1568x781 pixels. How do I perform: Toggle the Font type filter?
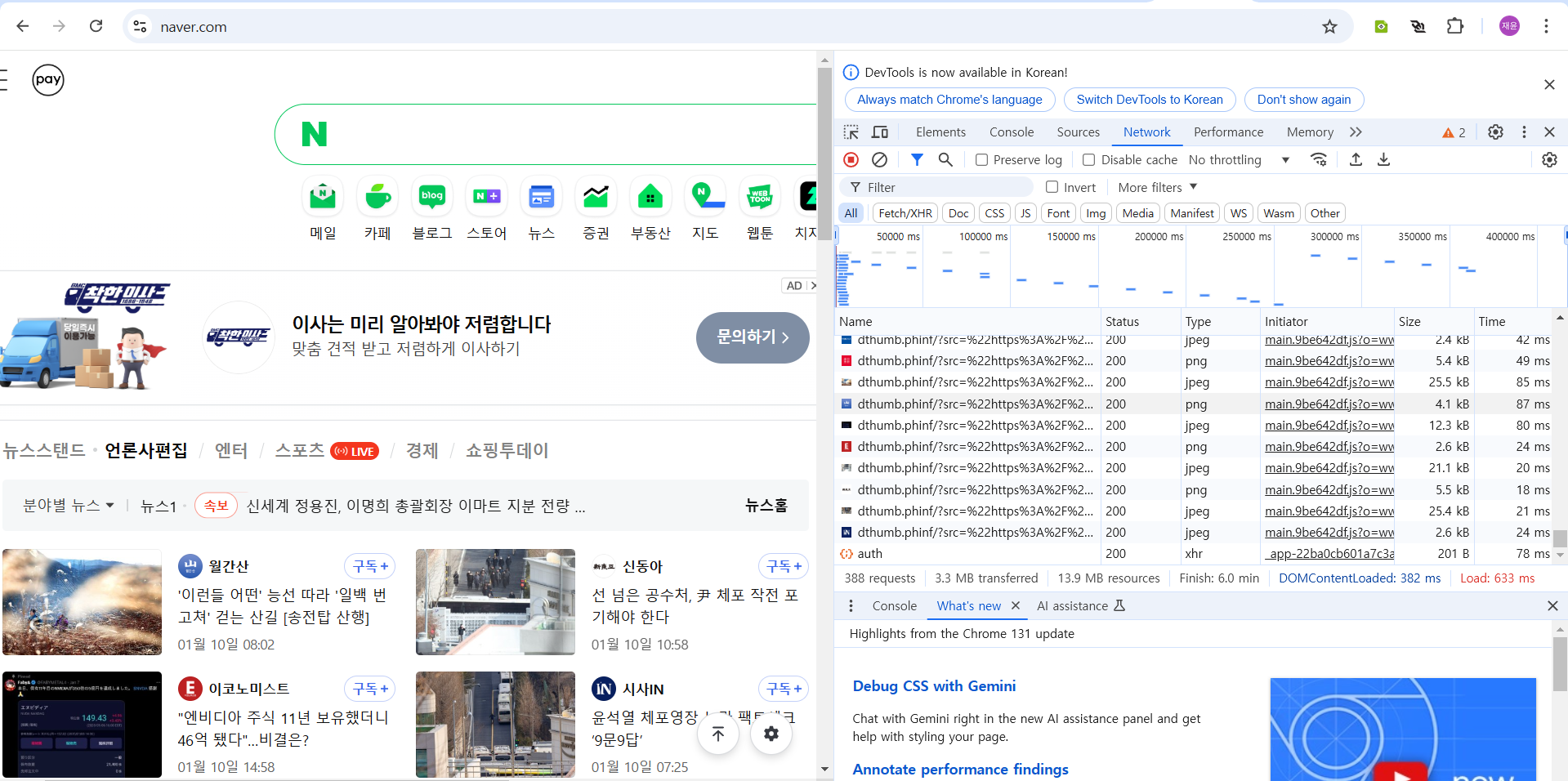click(x=1058, y=213)
